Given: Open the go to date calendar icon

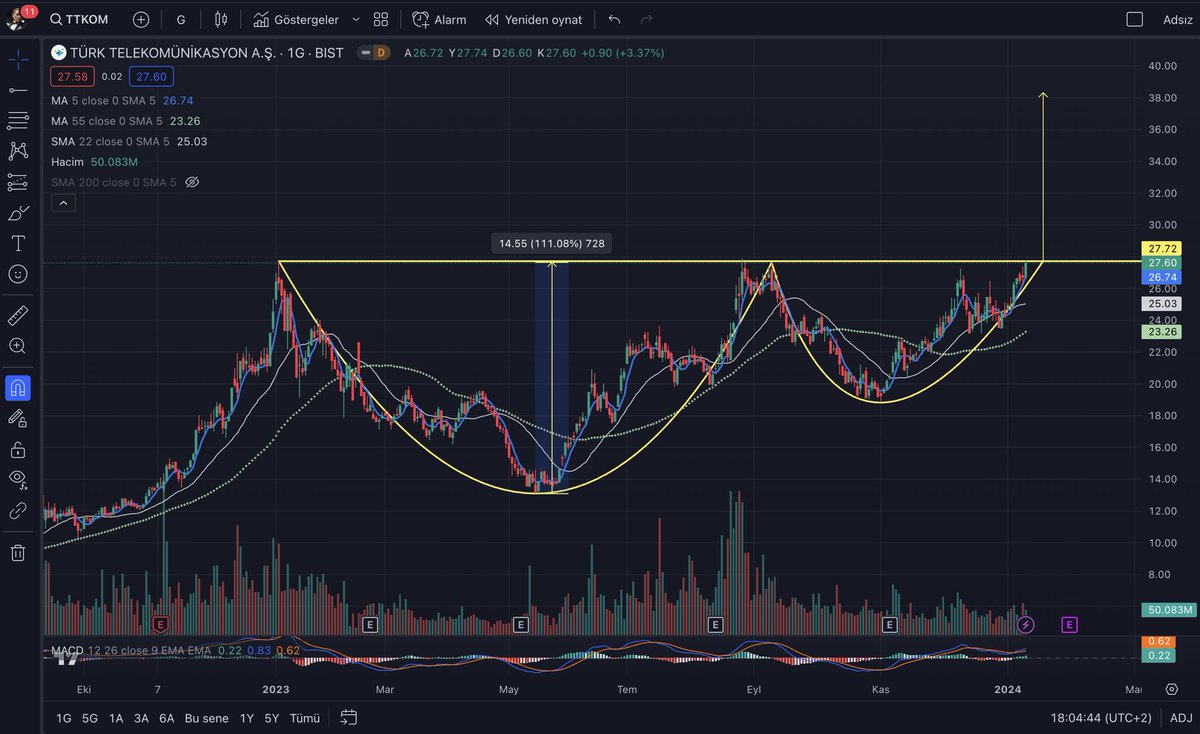Looking at the screenshot, I should [x=349, y=717].
